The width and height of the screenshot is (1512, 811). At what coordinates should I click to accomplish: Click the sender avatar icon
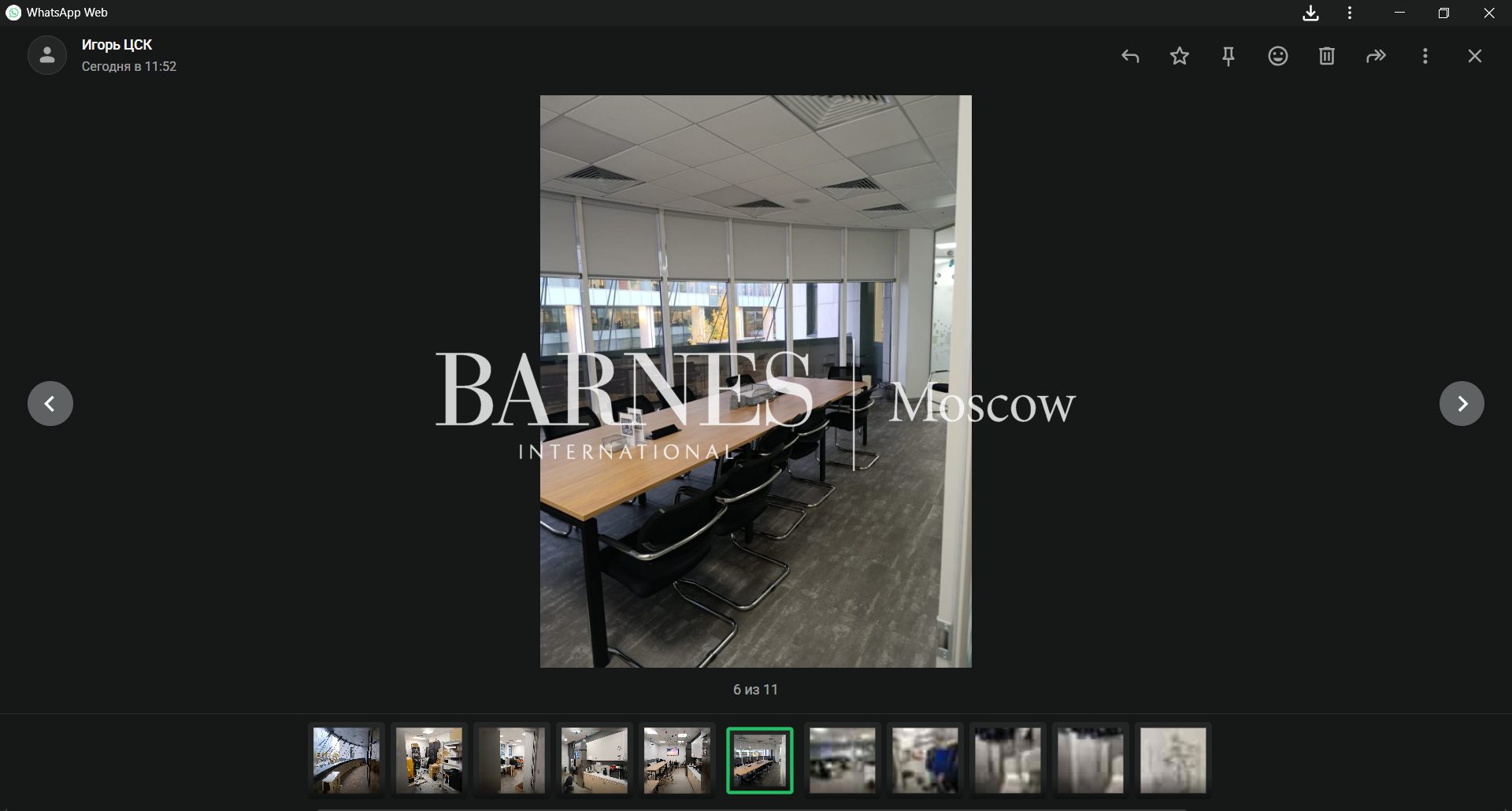point(47,55)
